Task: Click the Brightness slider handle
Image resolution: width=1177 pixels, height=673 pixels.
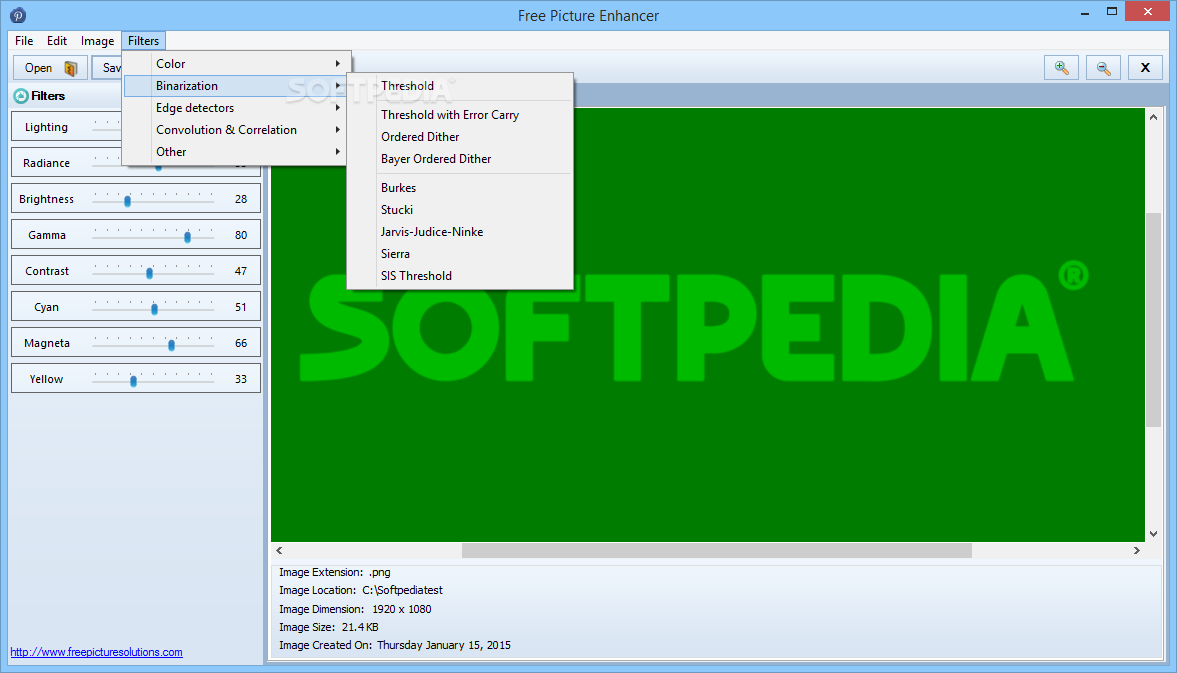Action: point(128,200)
